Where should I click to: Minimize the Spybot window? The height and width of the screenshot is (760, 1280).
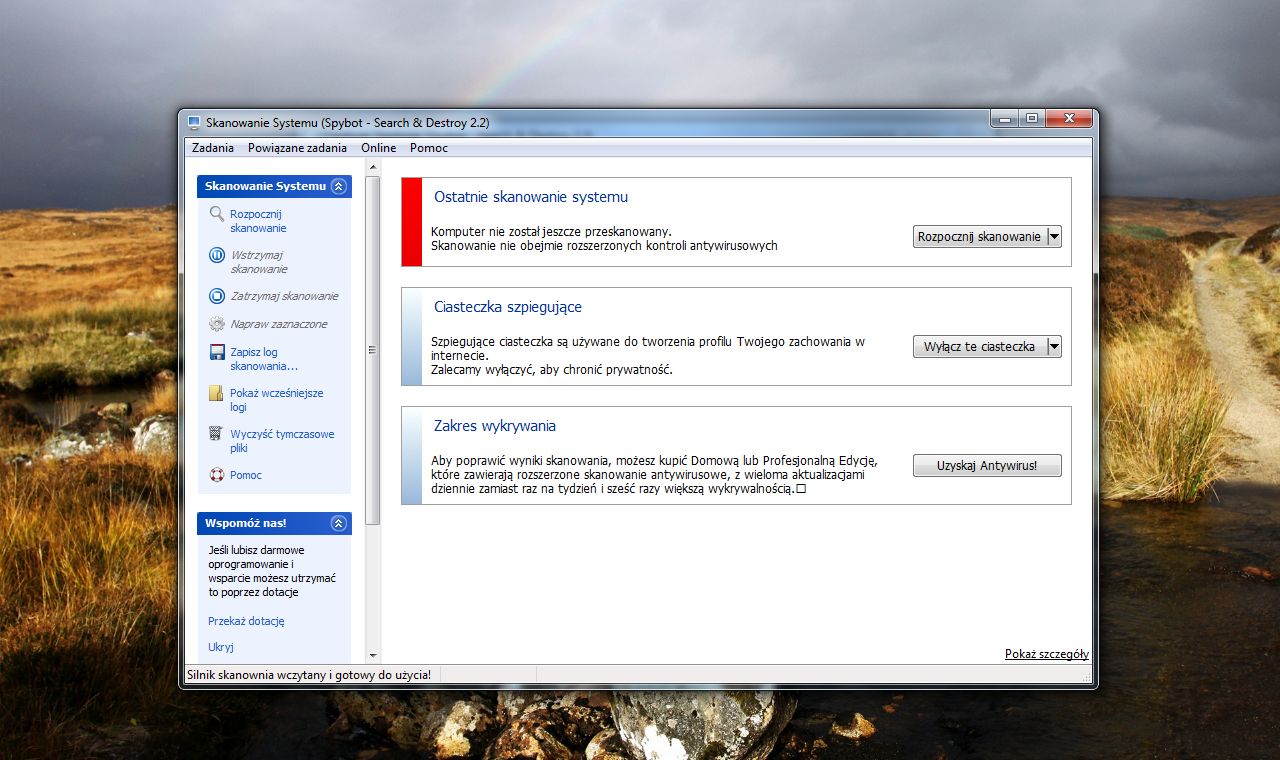click(1005, 118)
